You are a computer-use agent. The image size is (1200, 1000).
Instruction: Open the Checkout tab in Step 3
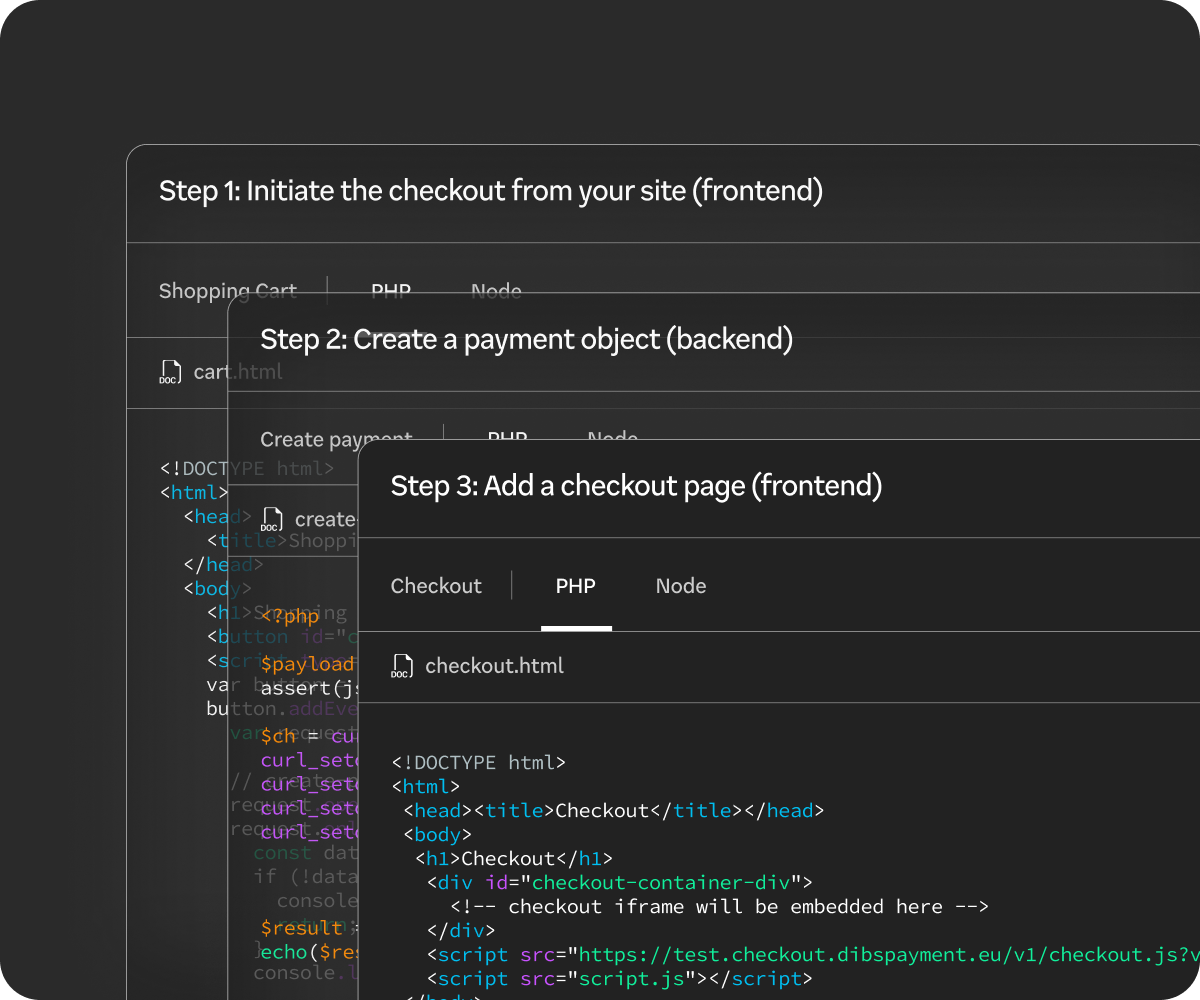[x=436, y=586]
